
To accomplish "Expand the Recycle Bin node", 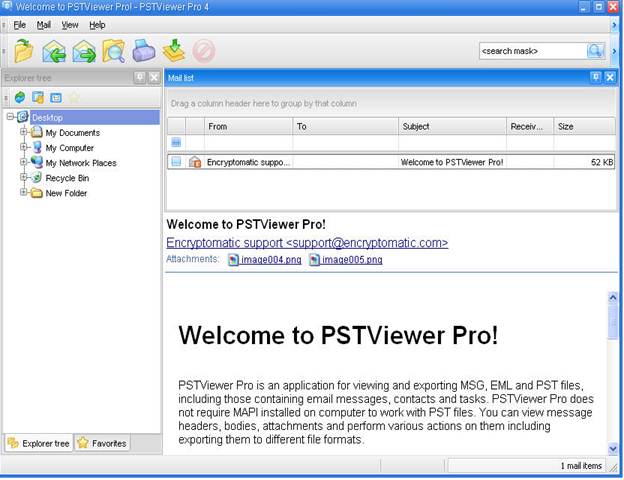I will pos(23,177).
